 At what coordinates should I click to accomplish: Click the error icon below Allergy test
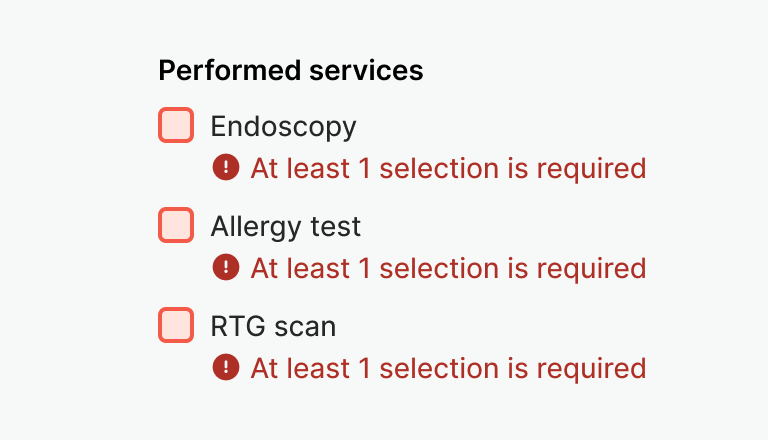click(226, 267)
